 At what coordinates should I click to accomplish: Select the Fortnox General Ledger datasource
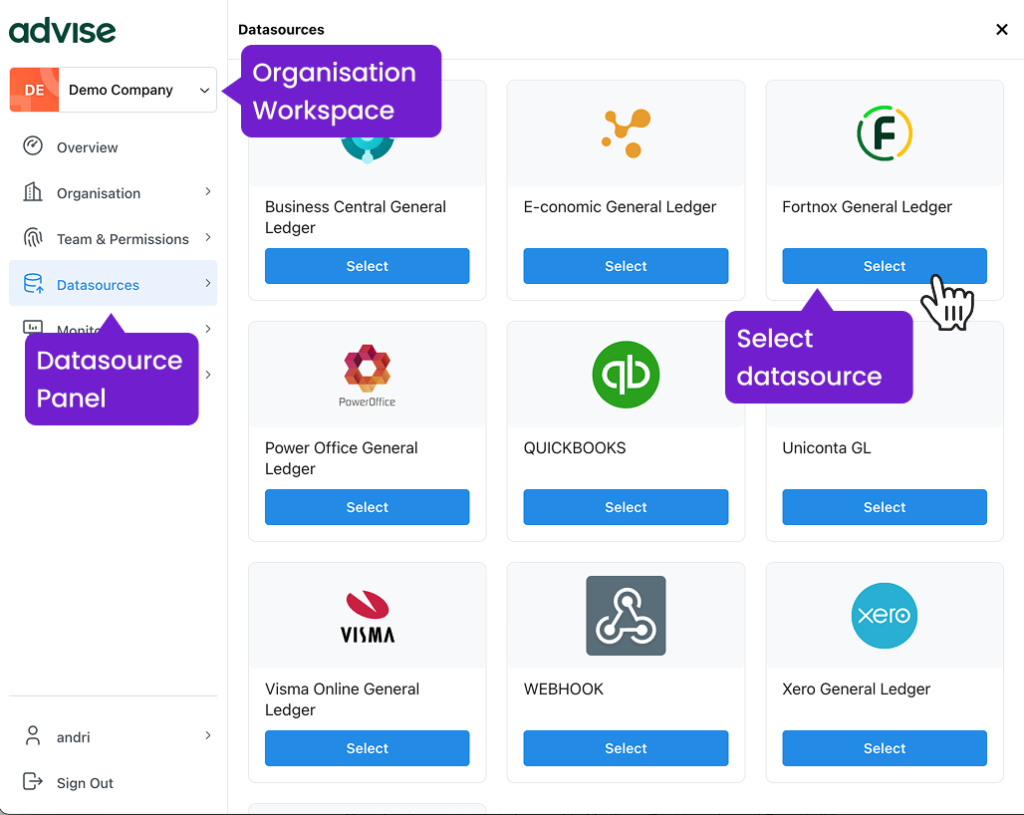coord(884,266)
